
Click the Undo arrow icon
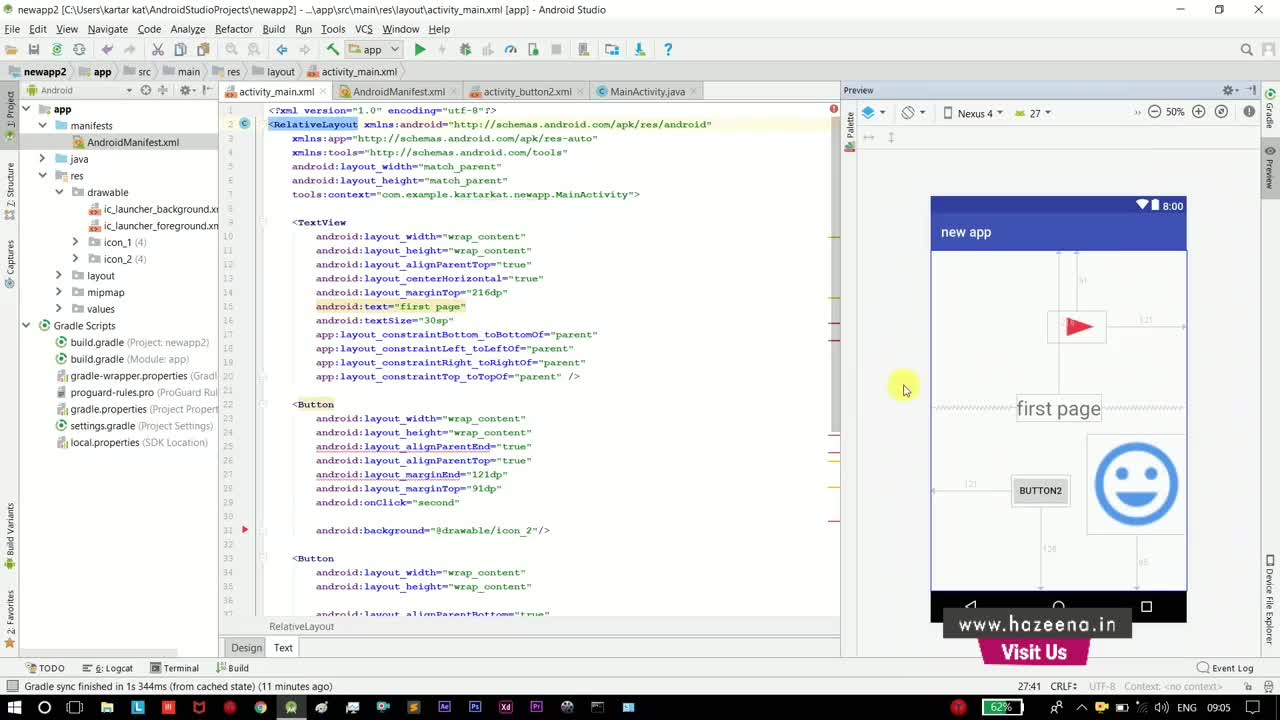pos(107,49)
